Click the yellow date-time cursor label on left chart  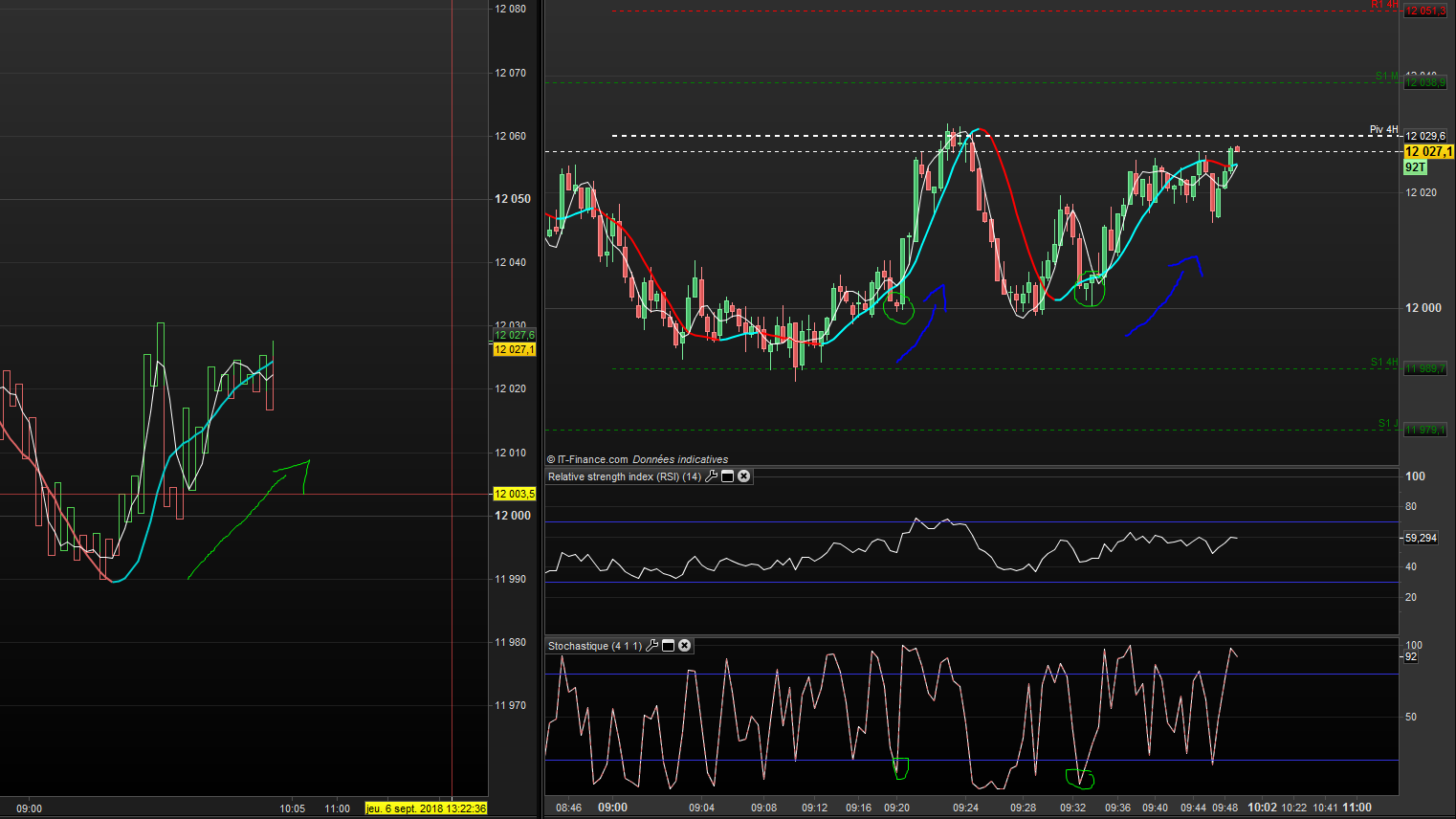coord(426,808)
